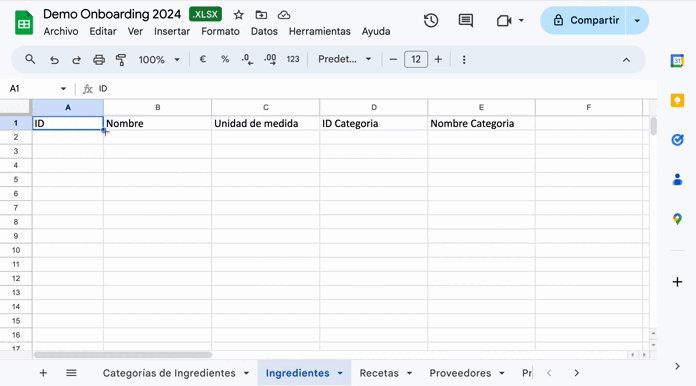Open Google Keep side panel
The width and height of the screenshot is (696, 386).
[x=677, y=100]
